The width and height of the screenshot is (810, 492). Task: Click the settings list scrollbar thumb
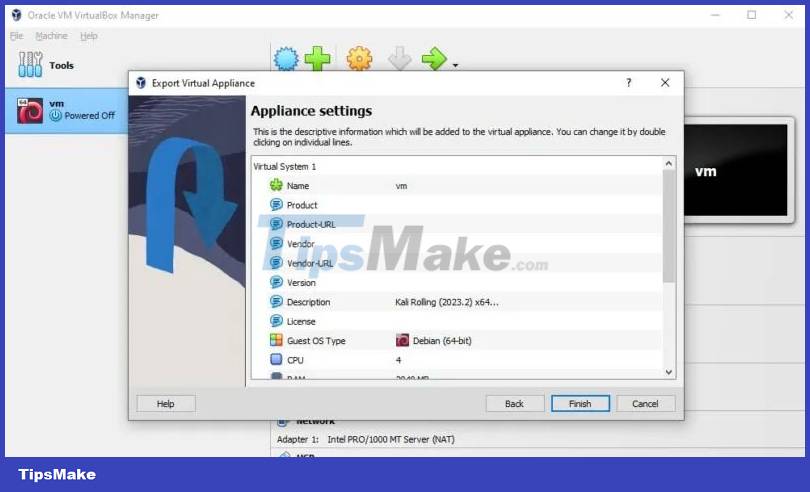(668, 226)
